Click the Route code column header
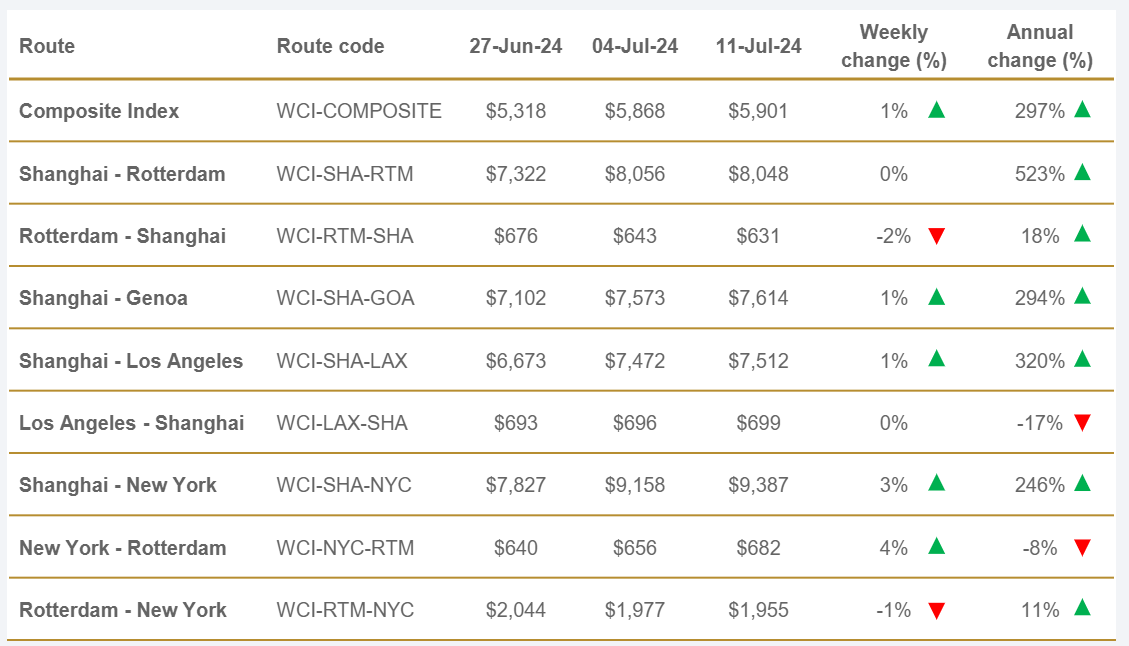This screenshot has height=646, width=1129. [330, 46]
